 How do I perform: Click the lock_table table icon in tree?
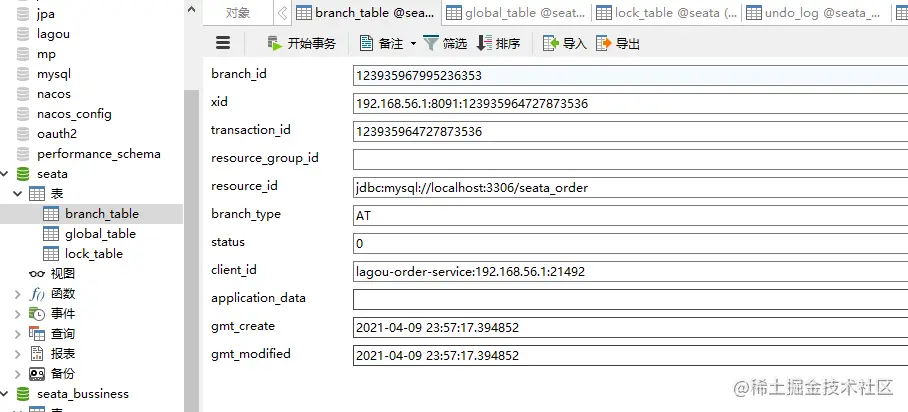[x=51, y=254]
